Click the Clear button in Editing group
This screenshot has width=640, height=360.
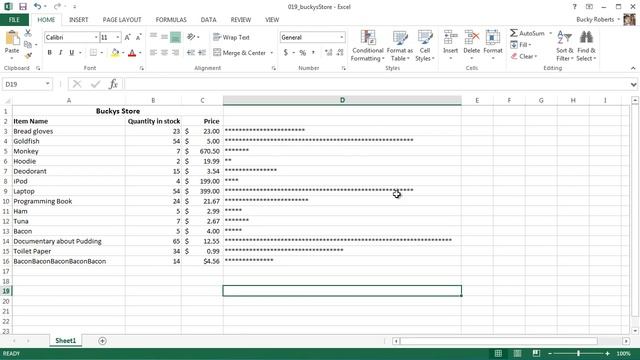[x=524, y=56]
